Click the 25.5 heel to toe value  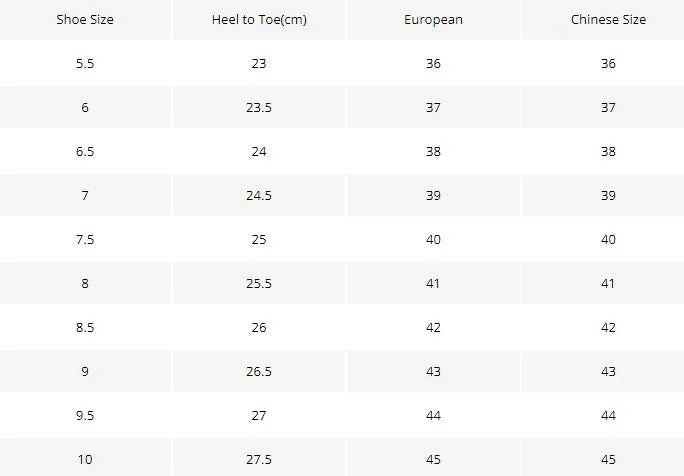pyautogui.click(x=259, y=284)
